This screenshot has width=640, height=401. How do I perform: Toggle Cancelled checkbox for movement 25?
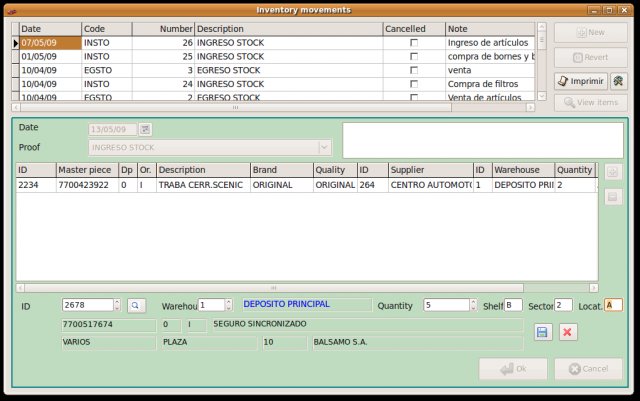(414, 56)
